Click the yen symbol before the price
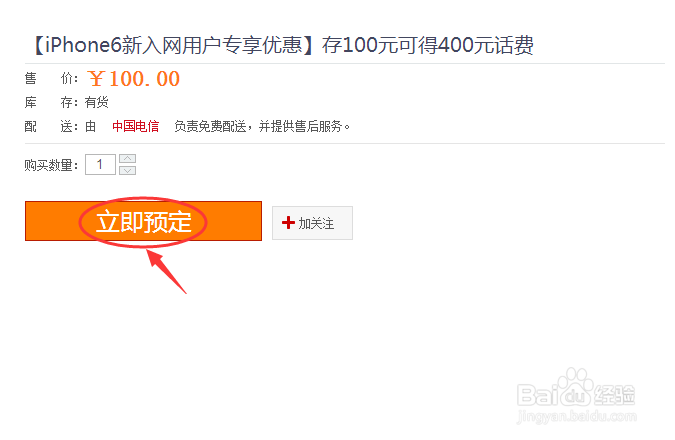675x440 pixels. coord(96,79)
